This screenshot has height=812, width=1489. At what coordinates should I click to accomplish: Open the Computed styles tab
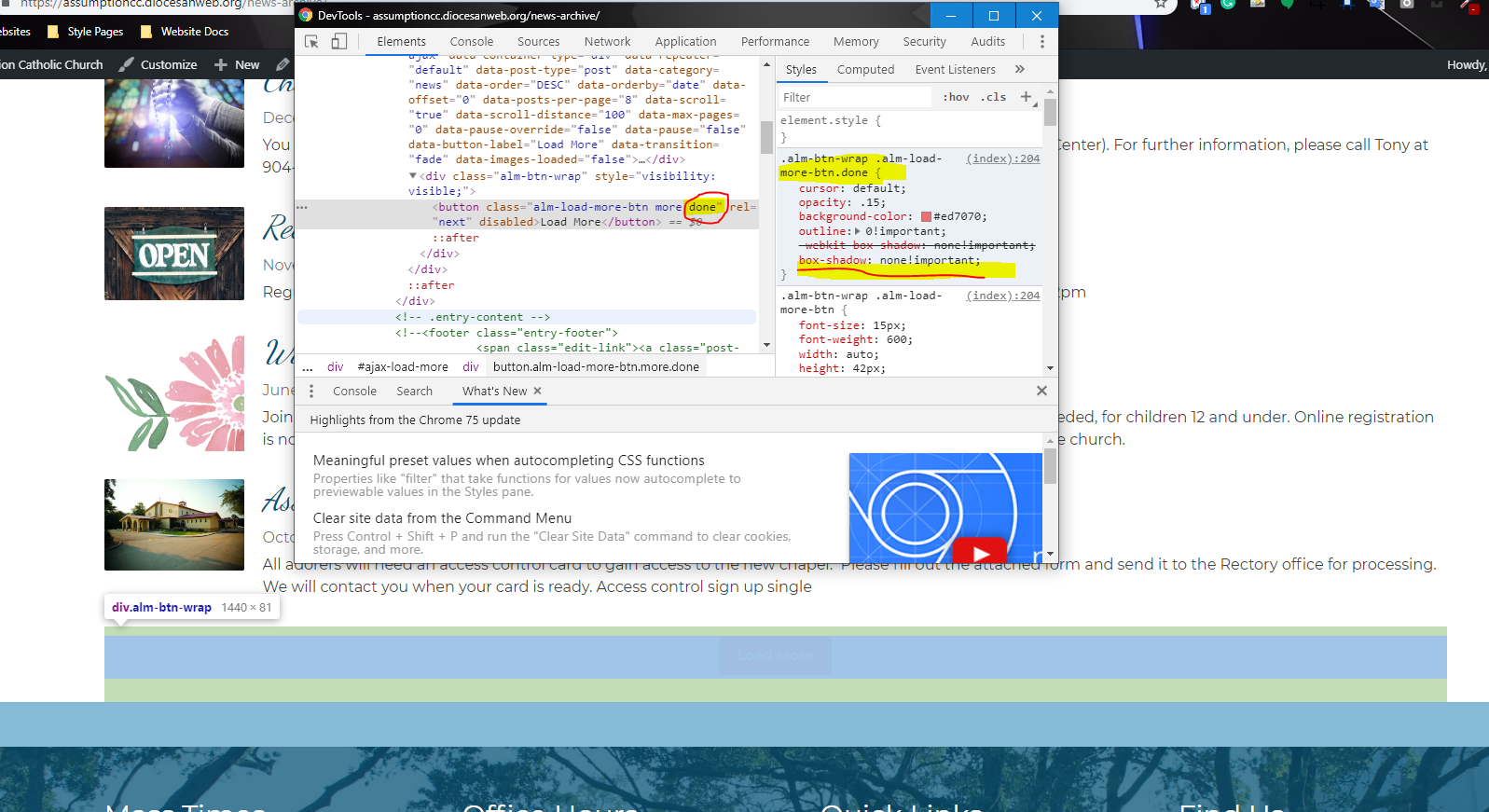click(x=865, y=70)
